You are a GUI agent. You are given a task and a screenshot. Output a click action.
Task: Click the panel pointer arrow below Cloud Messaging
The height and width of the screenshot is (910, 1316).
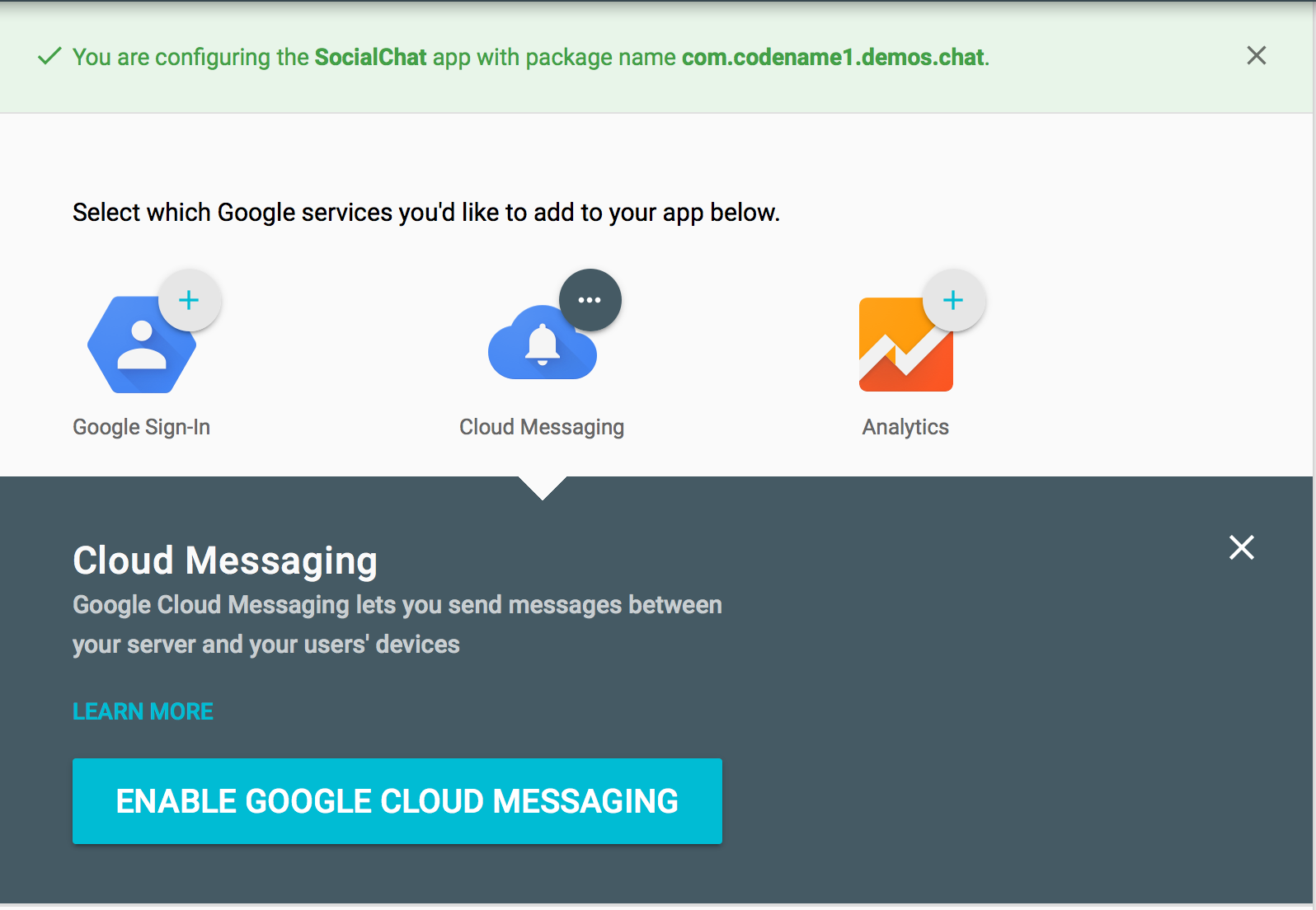click(543, 487)
